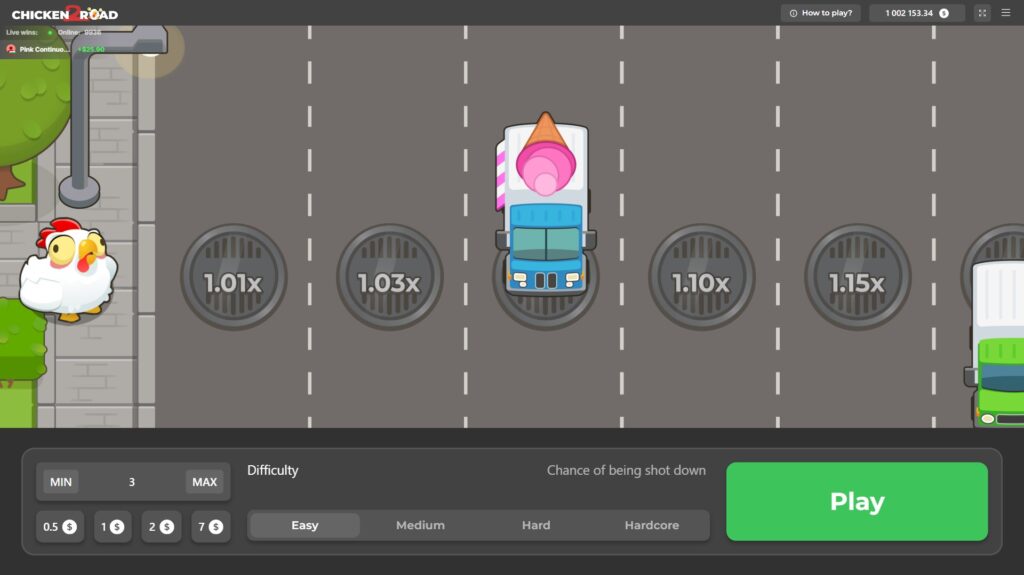Screen dimensions: 1024x575
Task: Choose the 0.5 dollar bet preset
Action: tap(60, 526)
